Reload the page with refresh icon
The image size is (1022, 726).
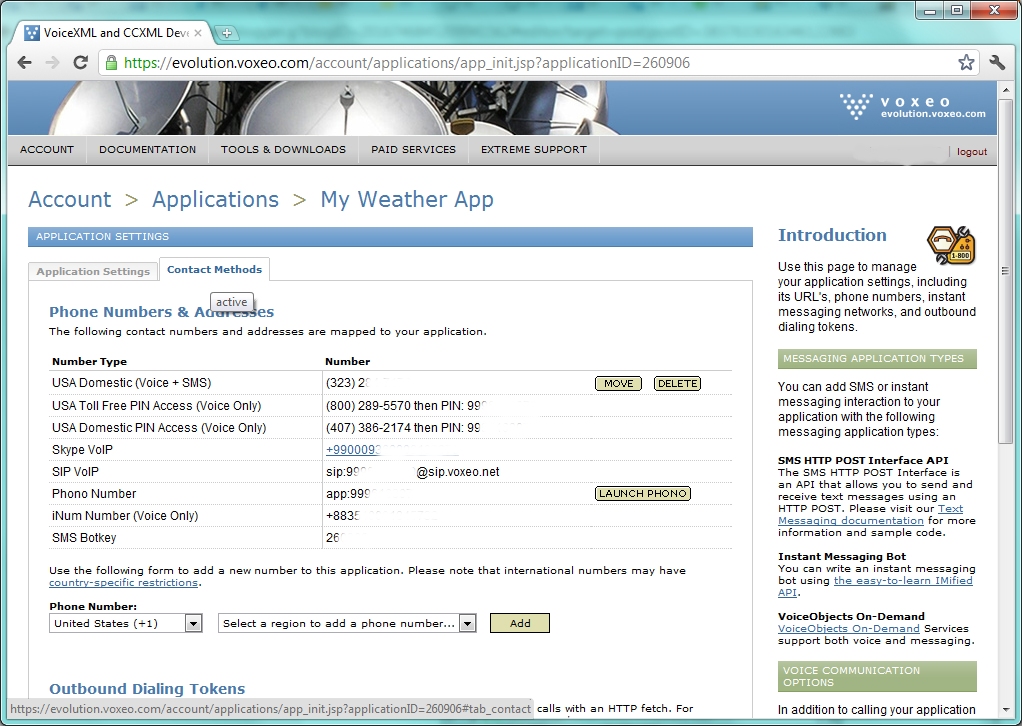tap(80, 63)
